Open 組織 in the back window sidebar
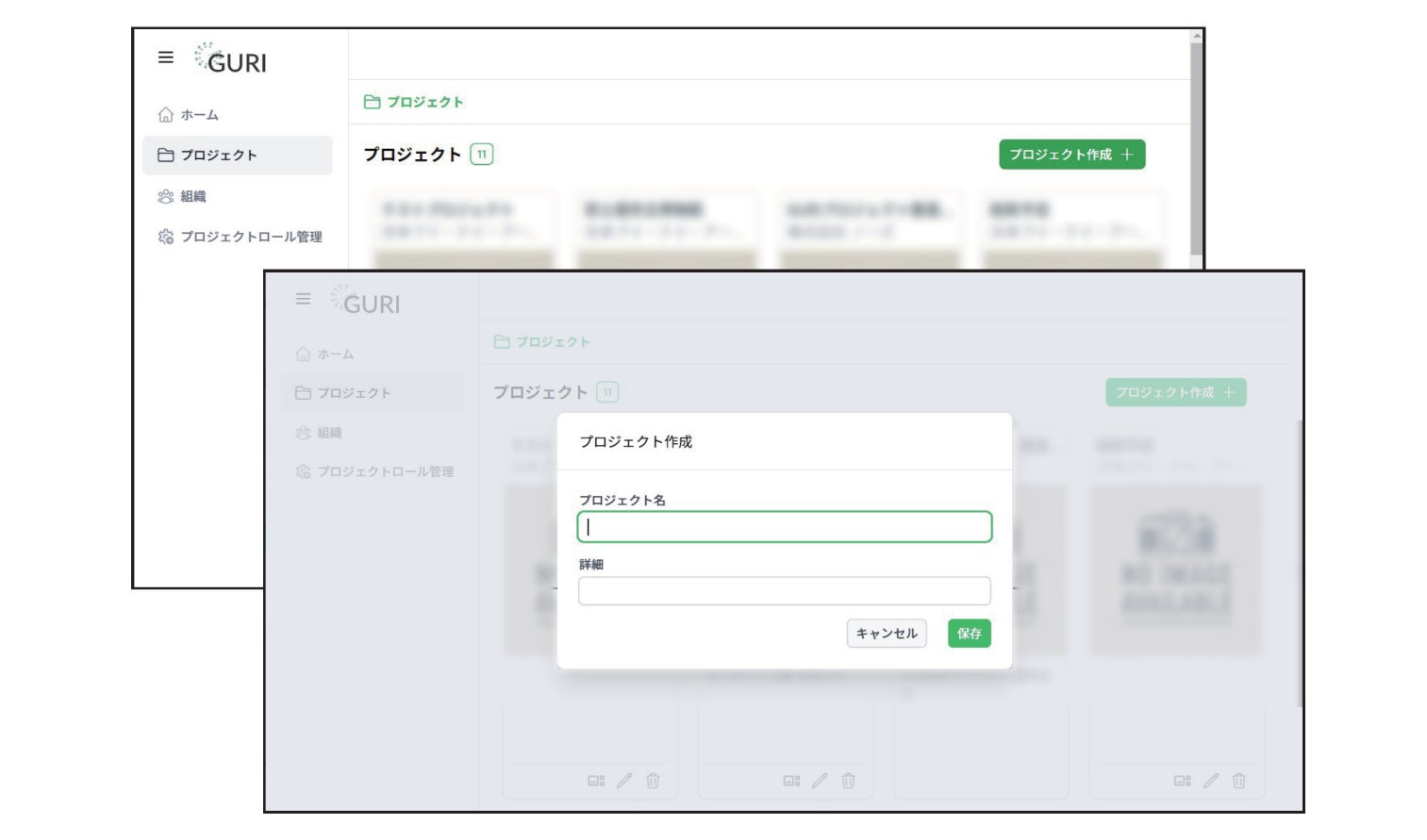 pos(192,196)
